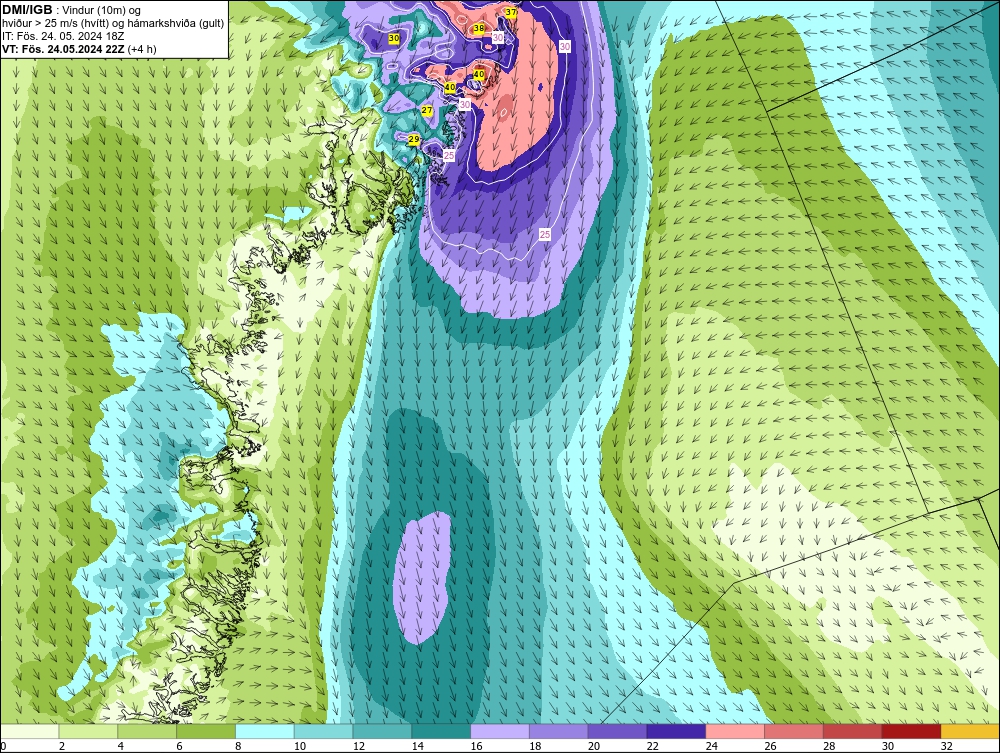This screenshot has height=753, width=1000.
Task: Click the yellow gust label '38'
Action: pos(479,29)
